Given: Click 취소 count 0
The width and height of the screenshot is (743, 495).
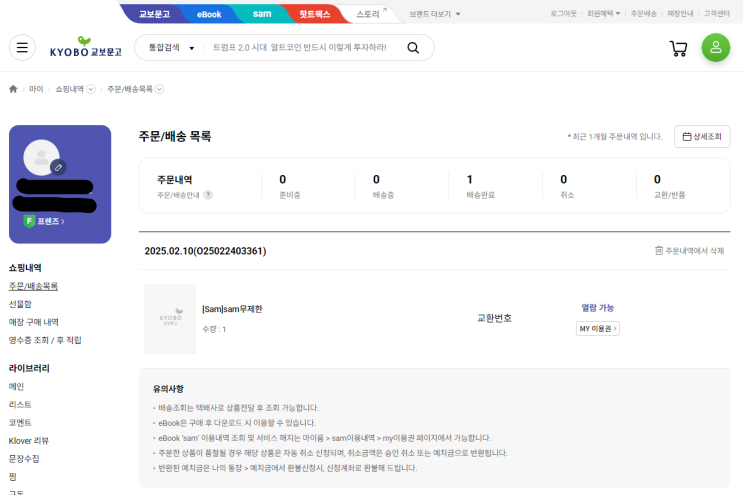Looking at the screenshot, I should click(563, 180).
